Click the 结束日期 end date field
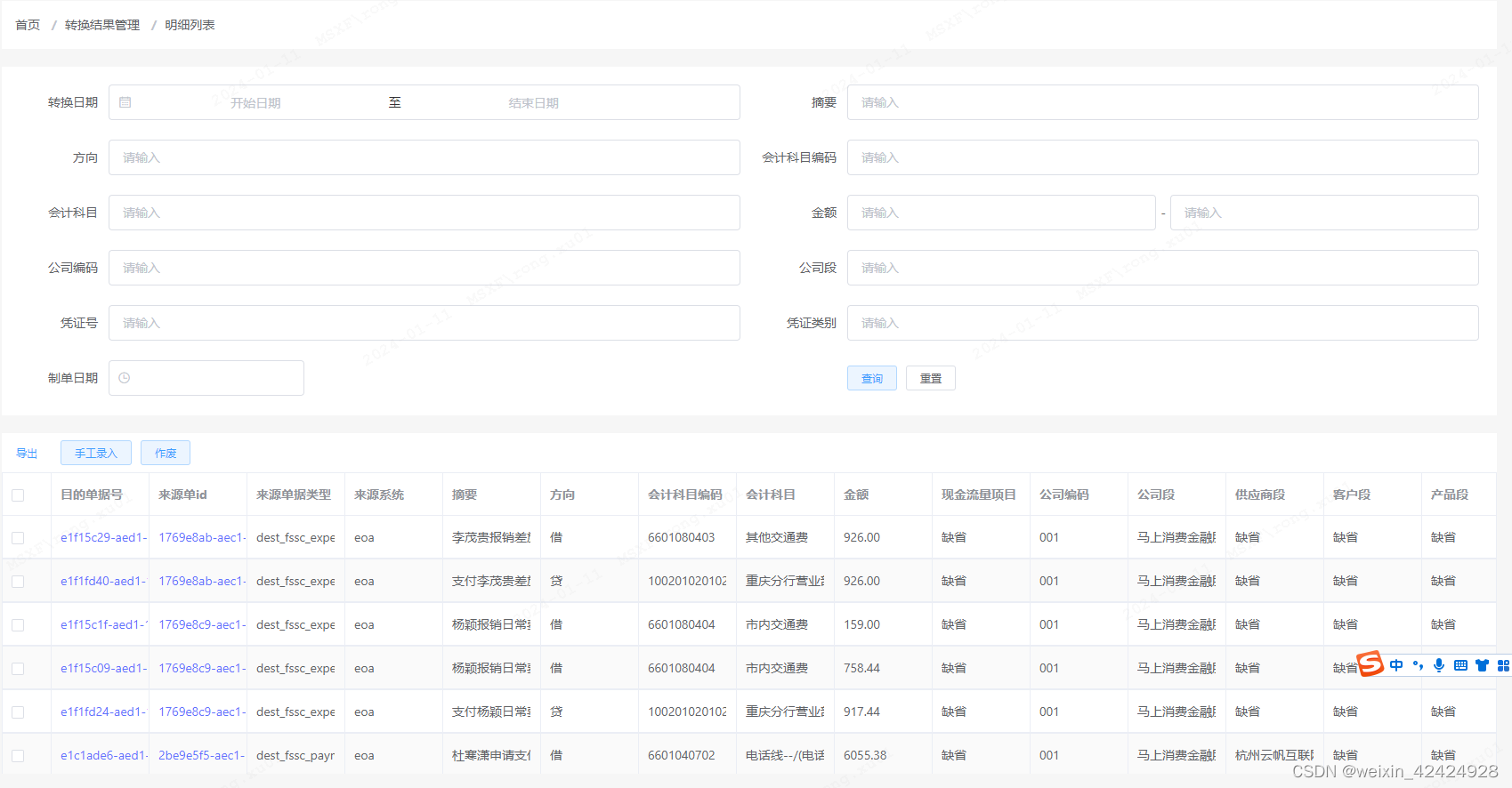 [534, 102]
